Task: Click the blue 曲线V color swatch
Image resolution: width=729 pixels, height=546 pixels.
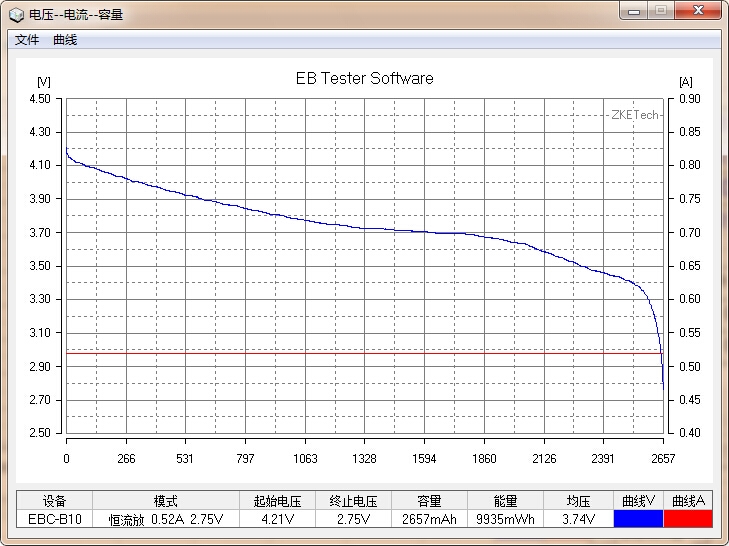Action: pyautogui.click(x=638, y=519)
